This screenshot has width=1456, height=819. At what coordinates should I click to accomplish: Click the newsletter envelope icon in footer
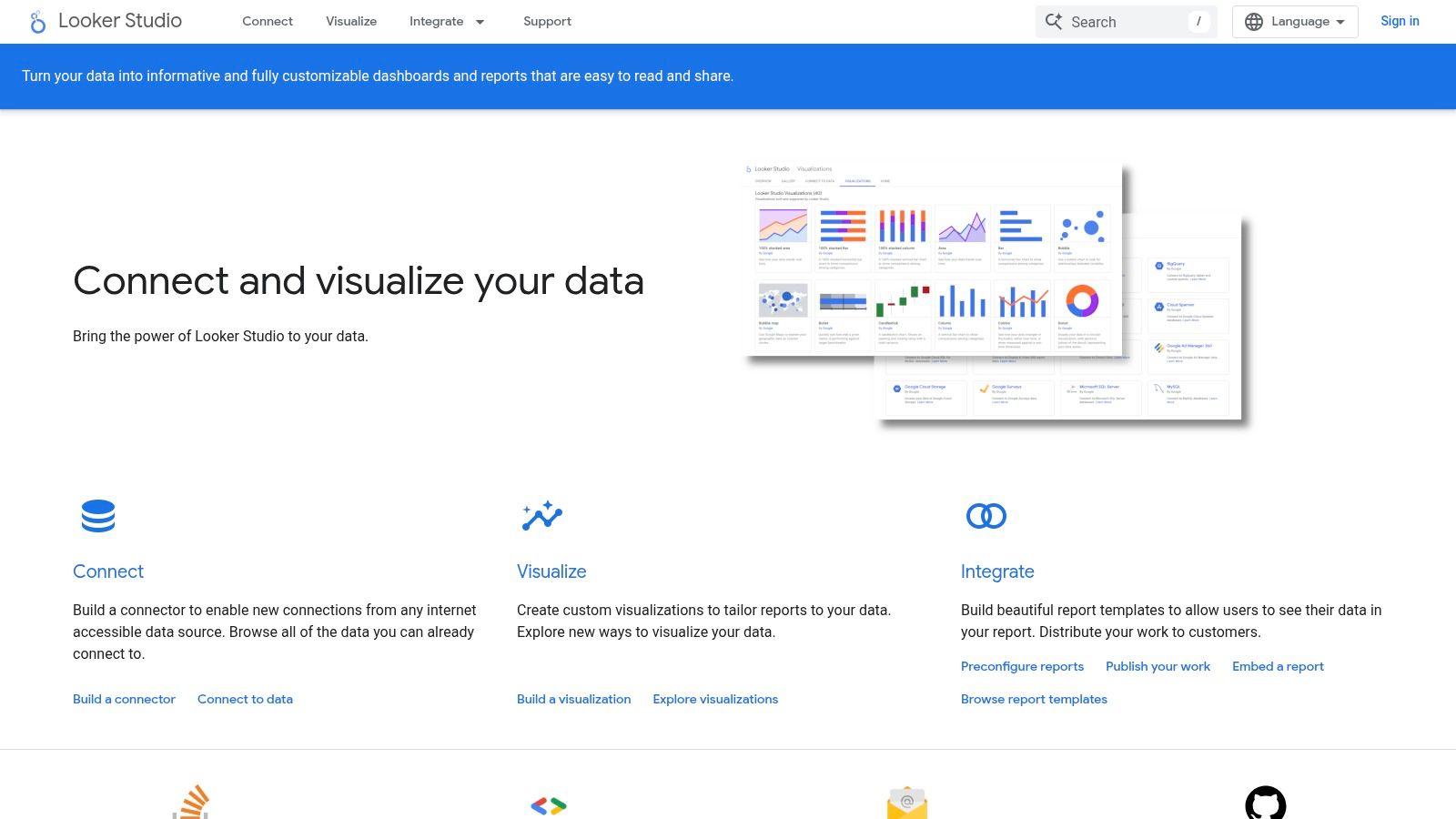907,804
